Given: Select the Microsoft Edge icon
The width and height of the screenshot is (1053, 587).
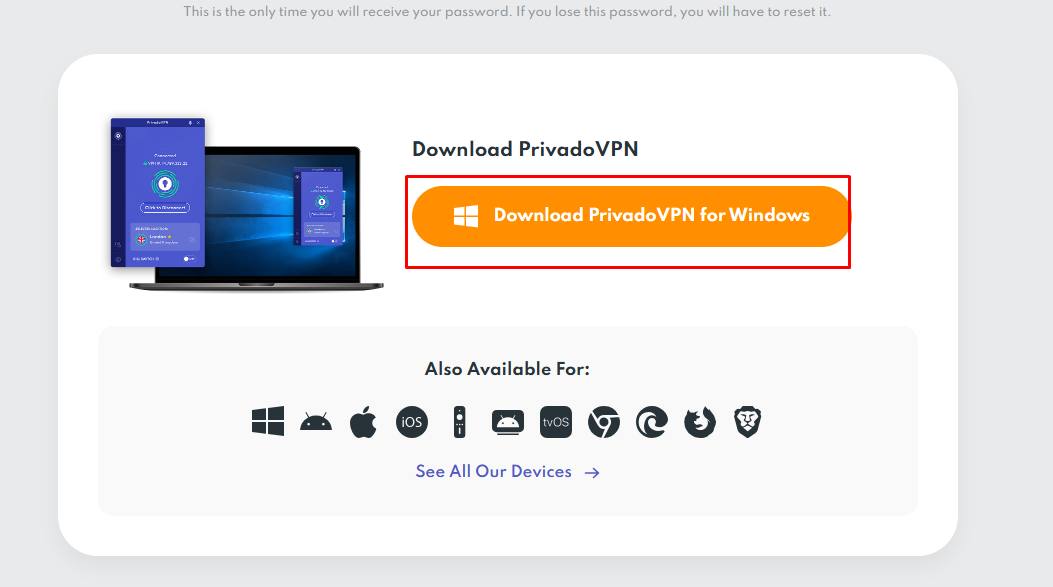Looking at the screenshot, I should (651, 421).
